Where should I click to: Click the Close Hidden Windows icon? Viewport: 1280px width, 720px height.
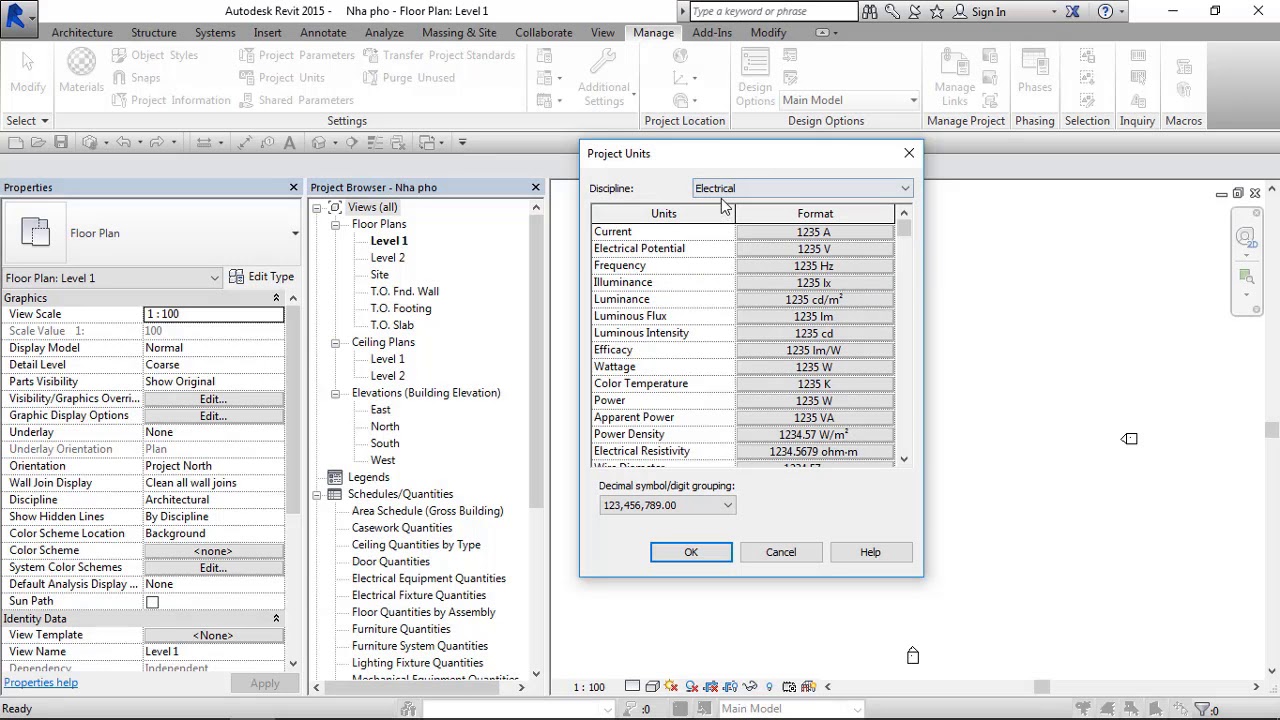(399, 143)
